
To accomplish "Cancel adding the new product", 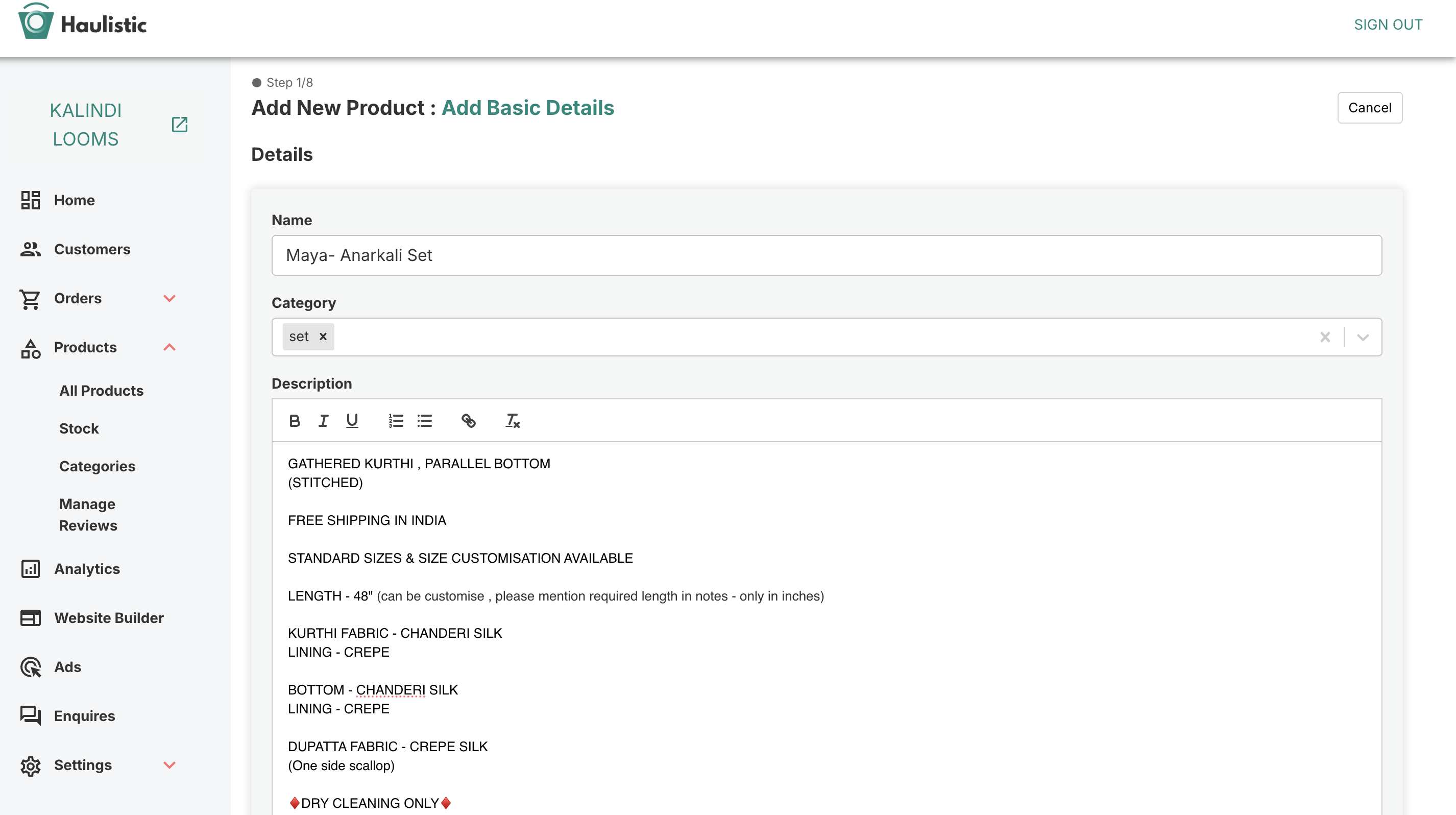I will click(1369, 107).
